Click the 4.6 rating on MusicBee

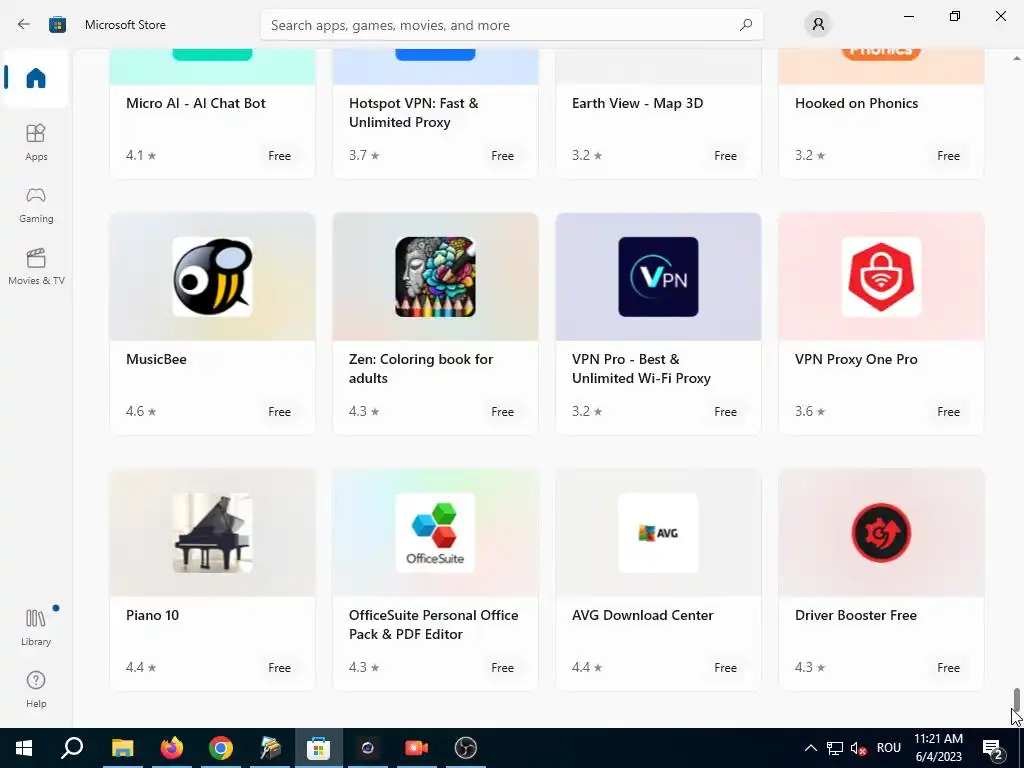pos(141,411)
